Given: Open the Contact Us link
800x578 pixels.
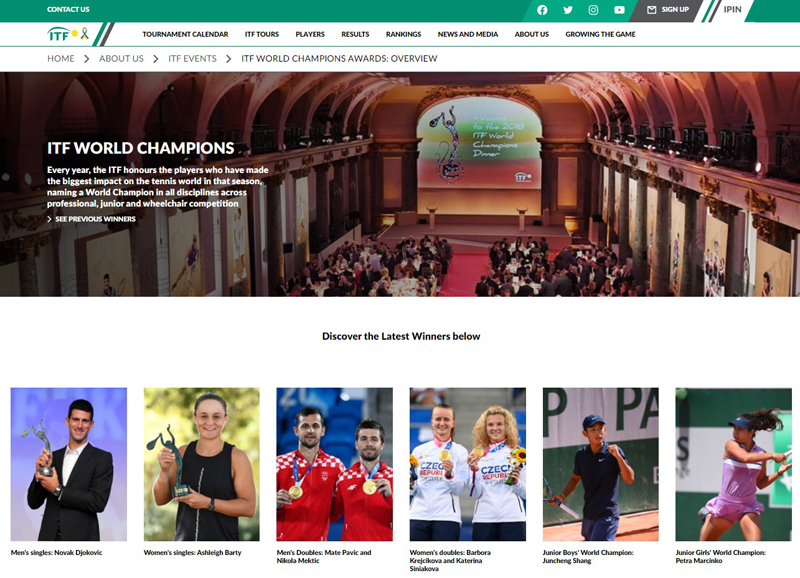Looking at the screenshot, I should (x=68, y=9).
